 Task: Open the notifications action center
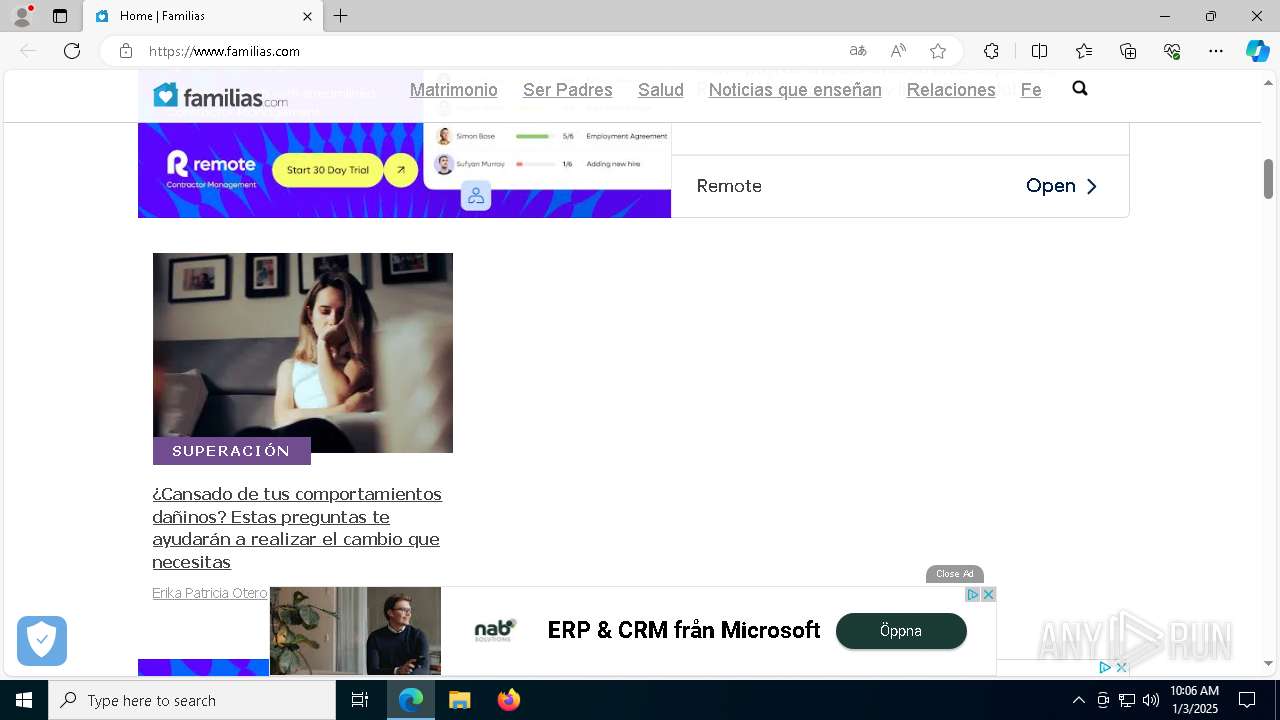click(x=1247, y=700)
